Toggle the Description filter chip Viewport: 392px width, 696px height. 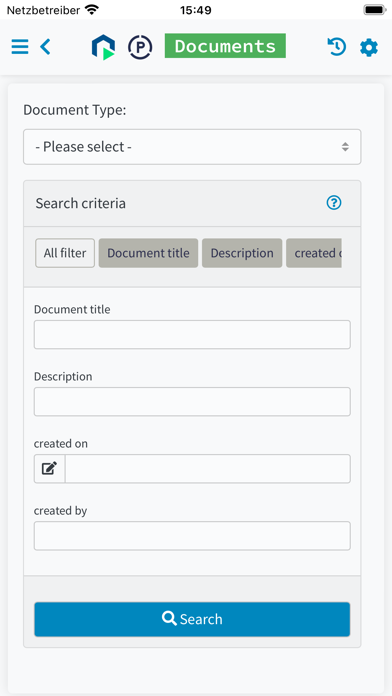242,253
